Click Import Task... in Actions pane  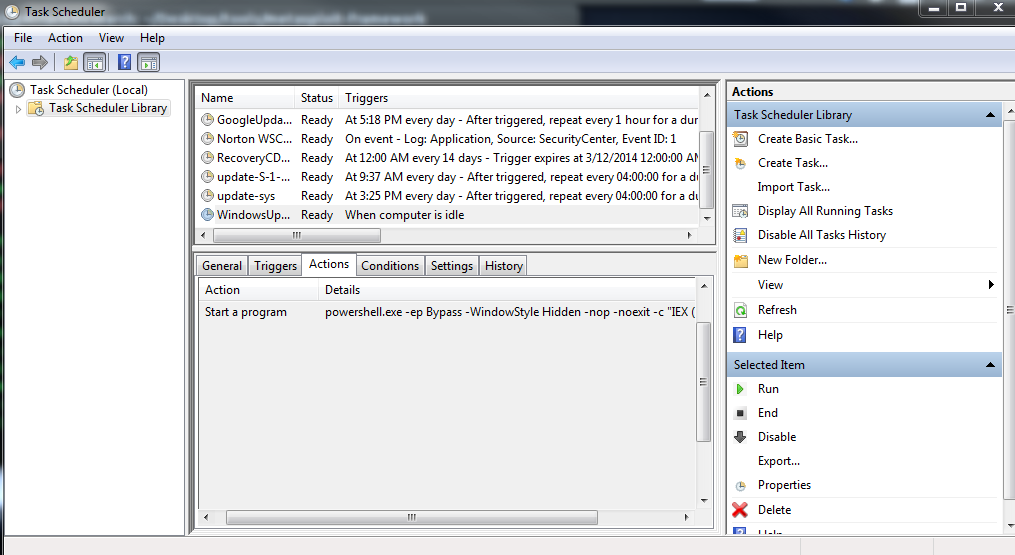click(x=794, y=187)
